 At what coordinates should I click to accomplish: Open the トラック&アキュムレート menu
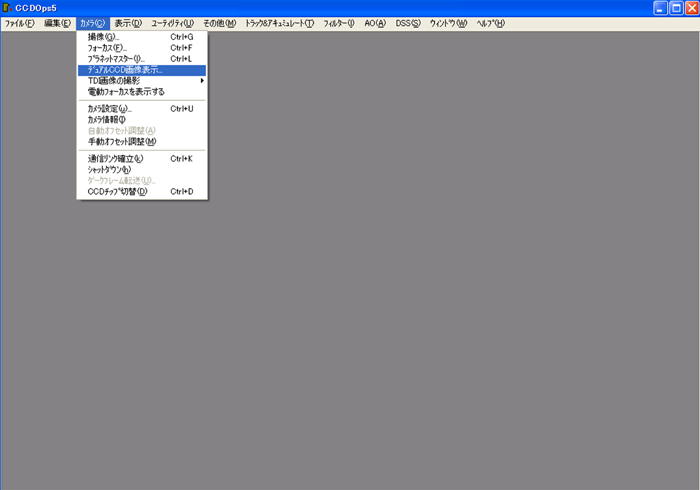[x=279, y=23]
